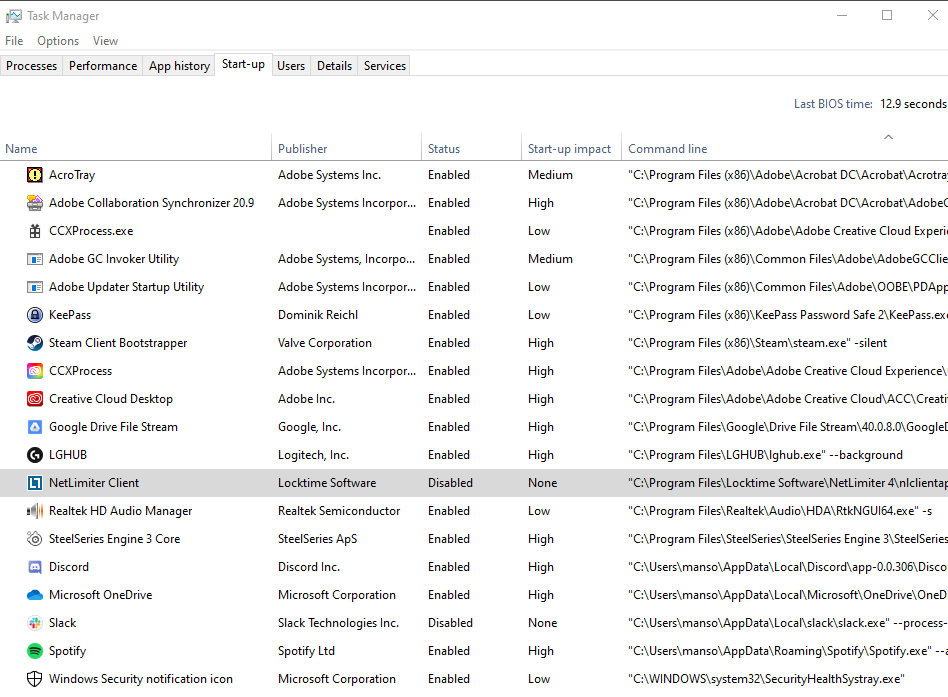Click the Realtek HD Audio Manager speaker icon
This screenshot has width=948, height=697.
click(x=35, y=511)
